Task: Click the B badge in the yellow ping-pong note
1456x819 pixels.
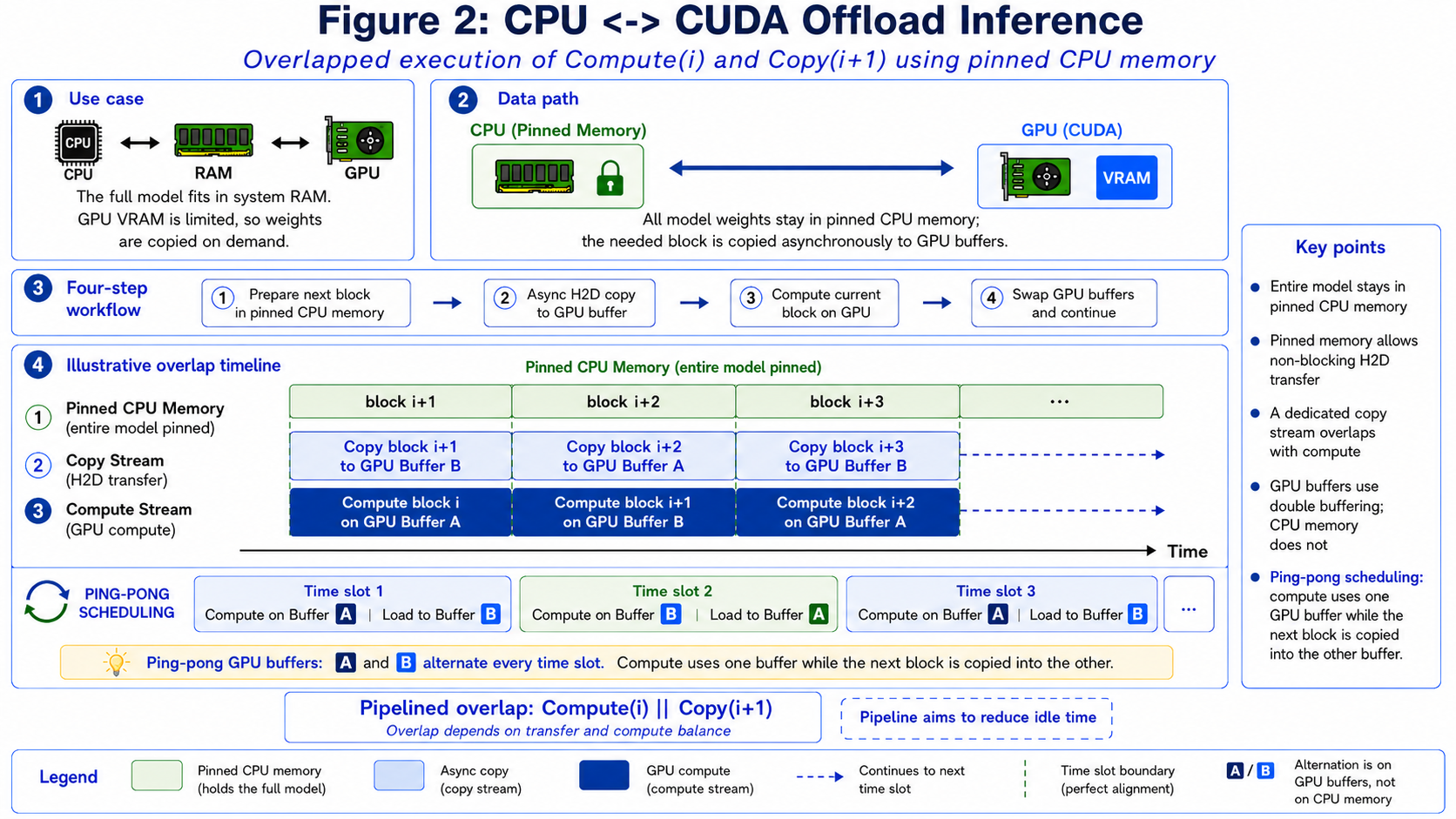Action: coord(406,662)
